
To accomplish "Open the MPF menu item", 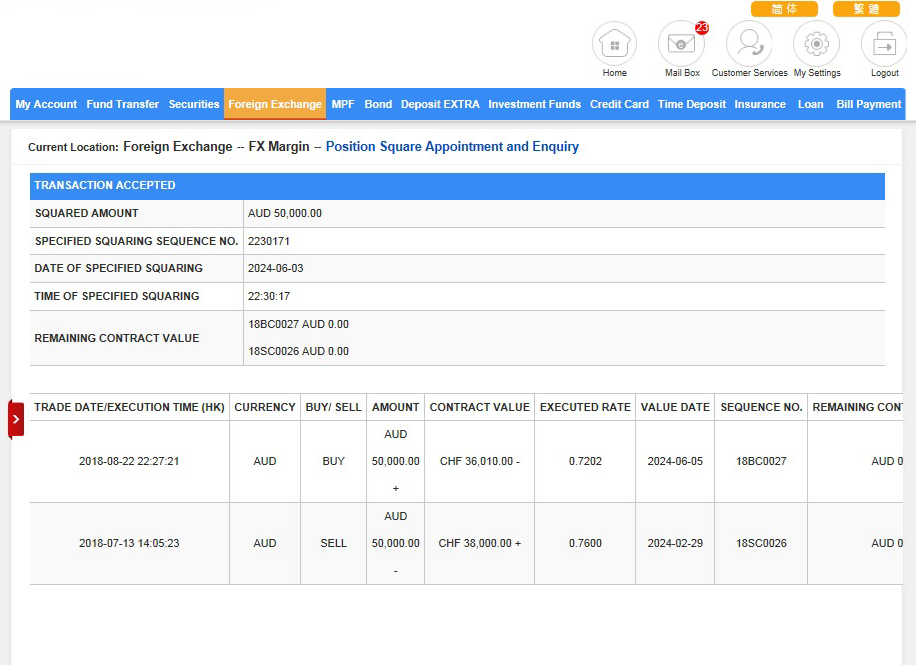I will click(343, 104).
